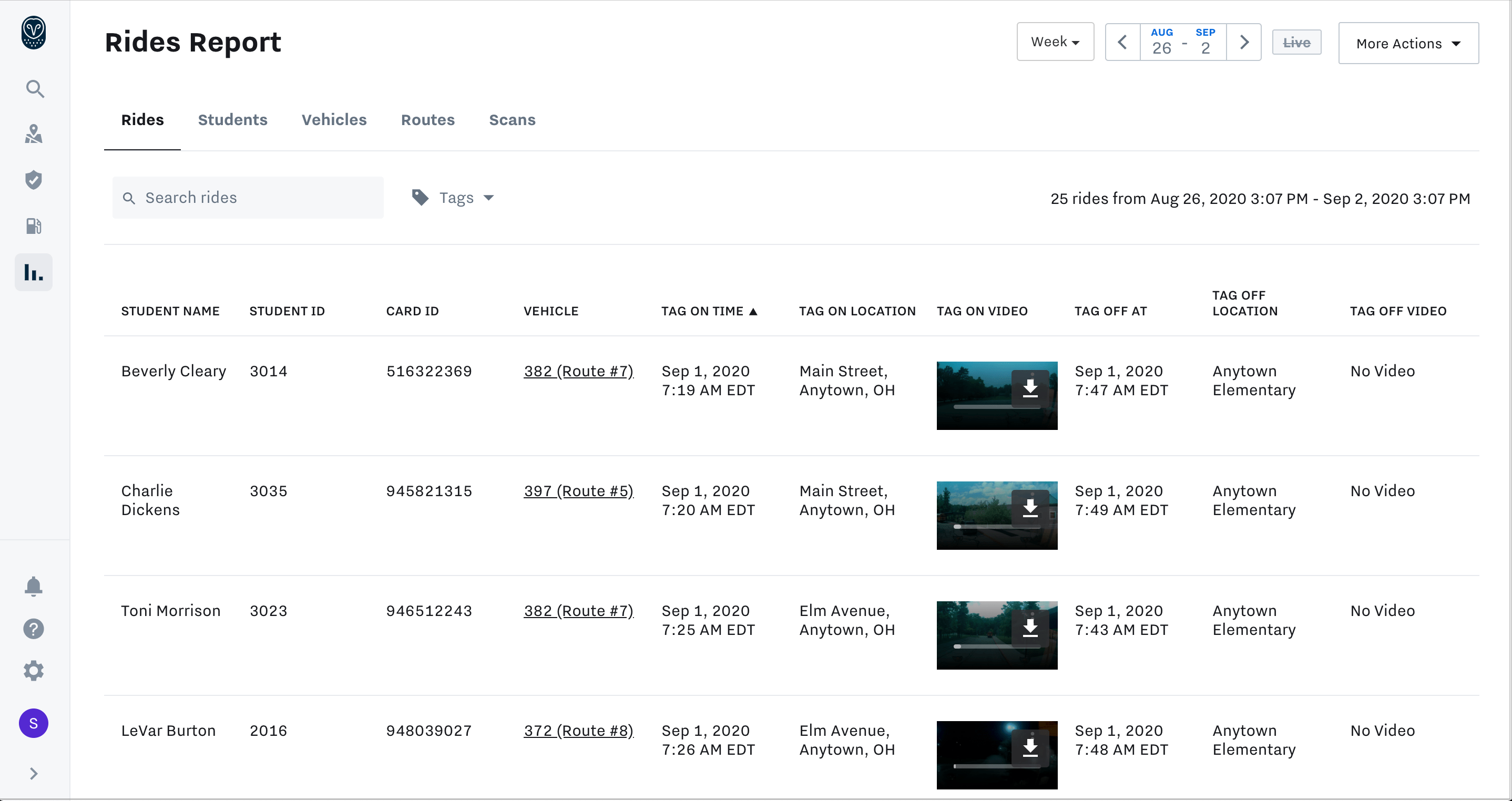Click the search icon in the sidebar

(x=35, y=89)
